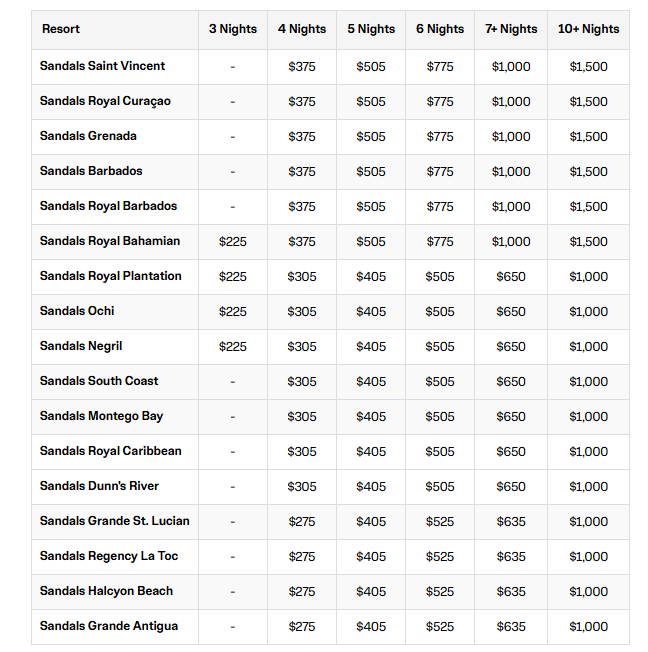Click the Sandals Ochi row name

click(77, 311)
